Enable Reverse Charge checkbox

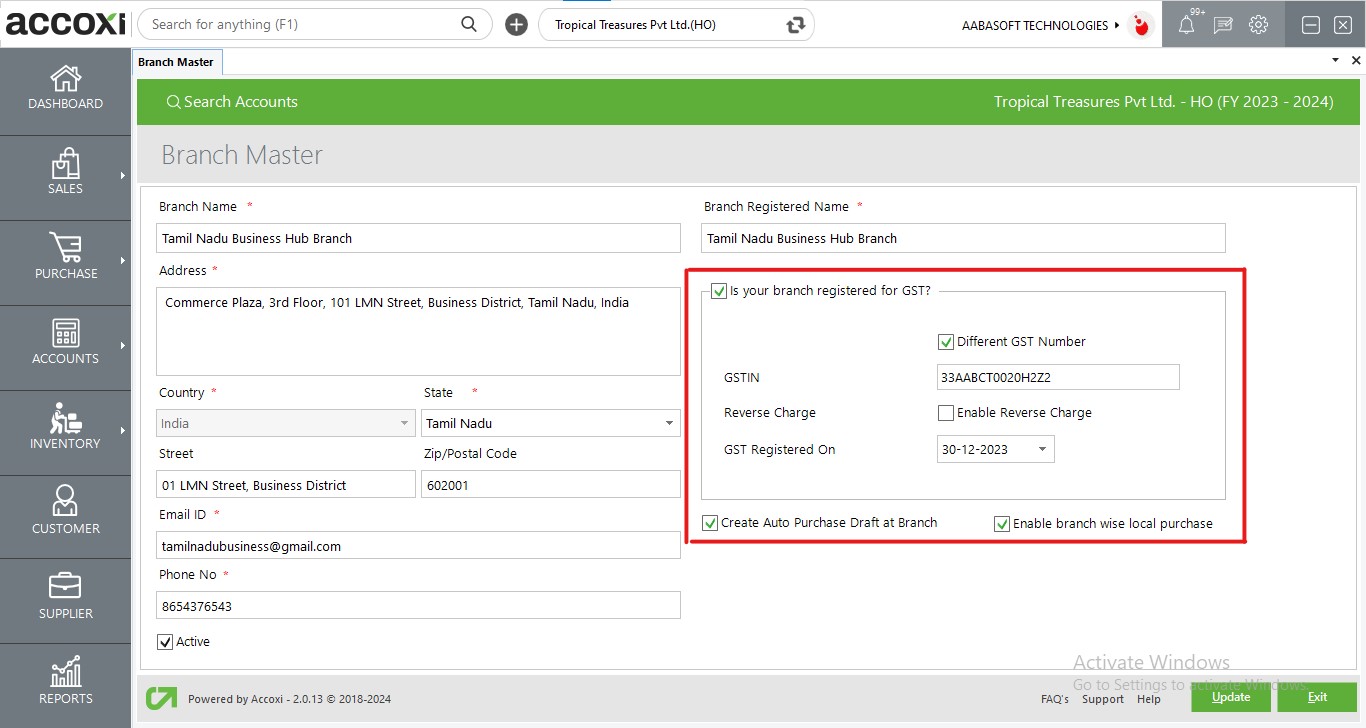click(946, 413)
